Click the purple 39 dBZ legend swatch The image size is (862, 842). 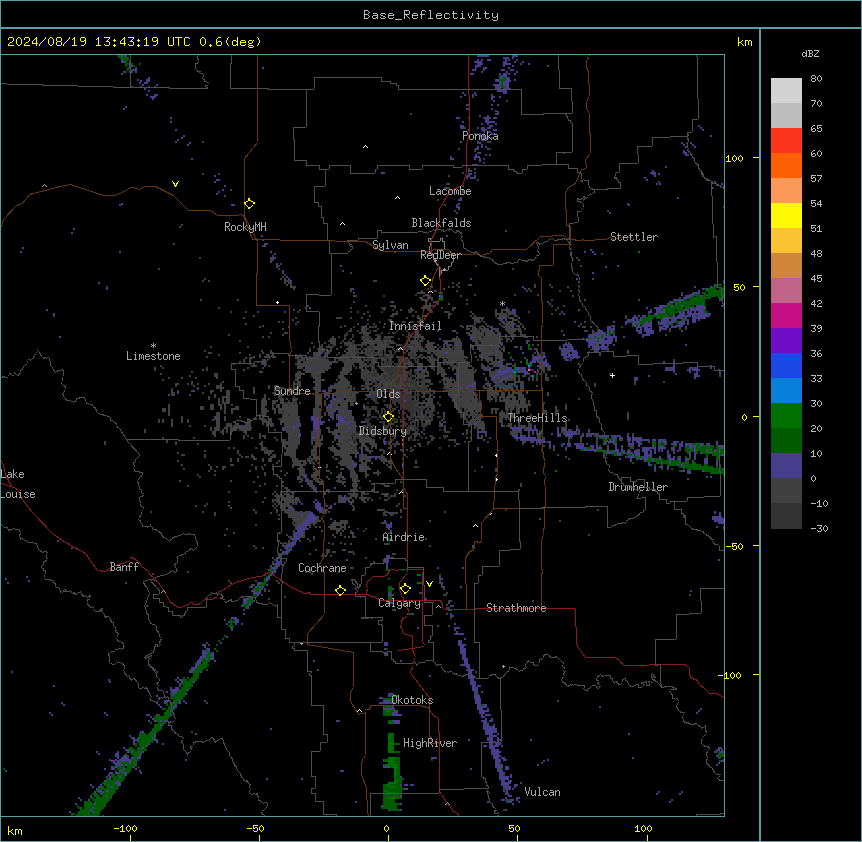click(786, 341)
